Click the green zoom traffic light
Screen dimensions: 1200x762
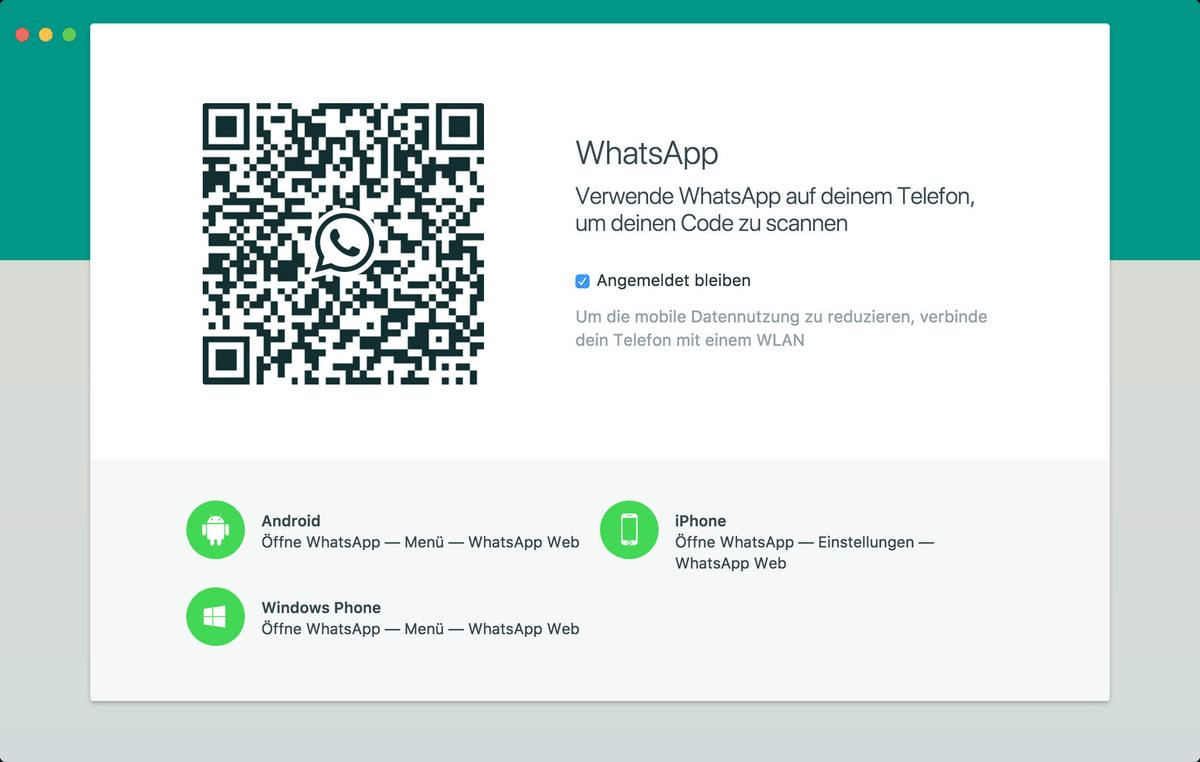pyautogui.click(x=67, y=33)
